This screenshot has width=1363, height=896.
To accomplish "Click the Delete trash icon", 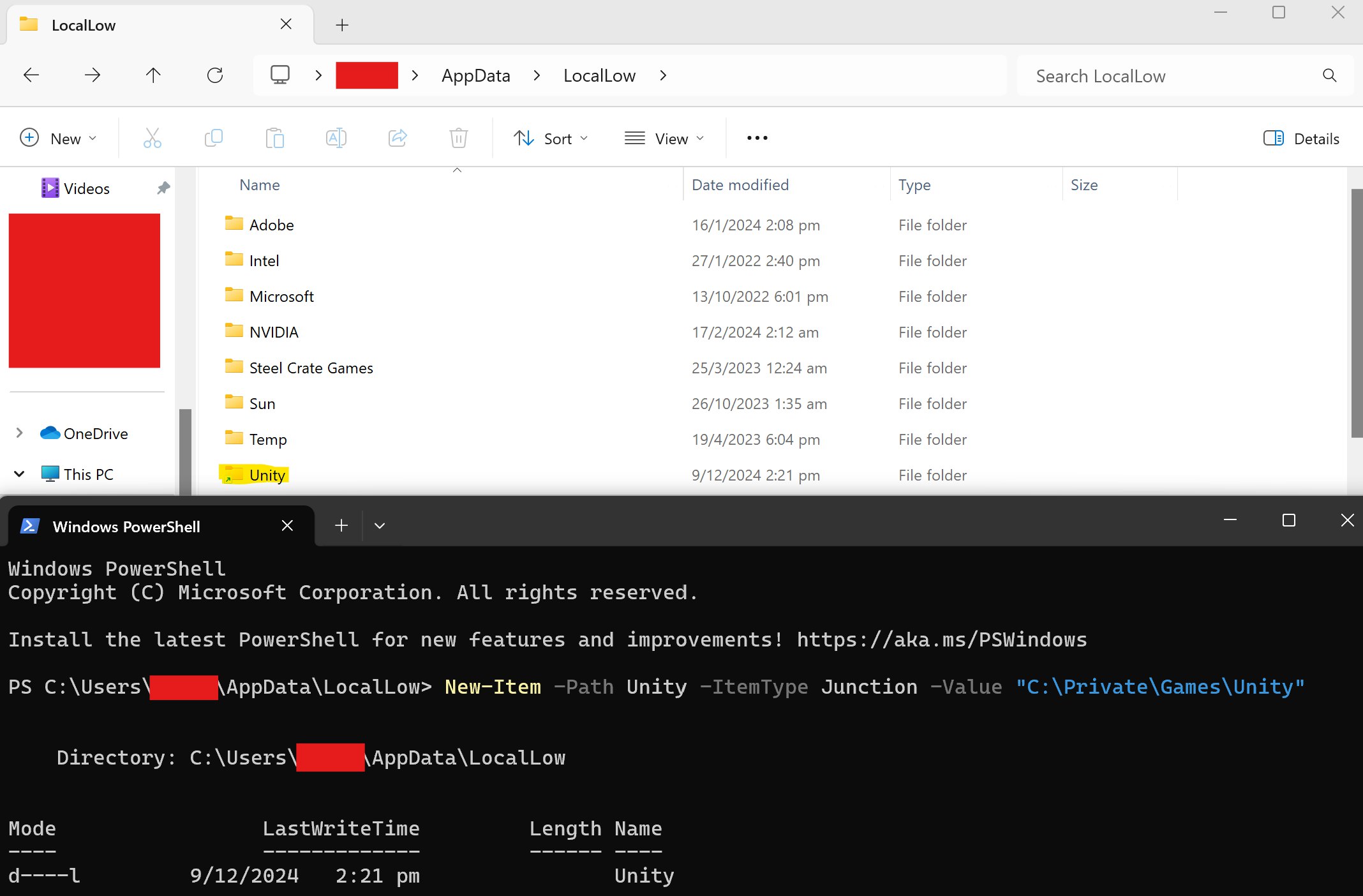I will (x=458, y=138).
